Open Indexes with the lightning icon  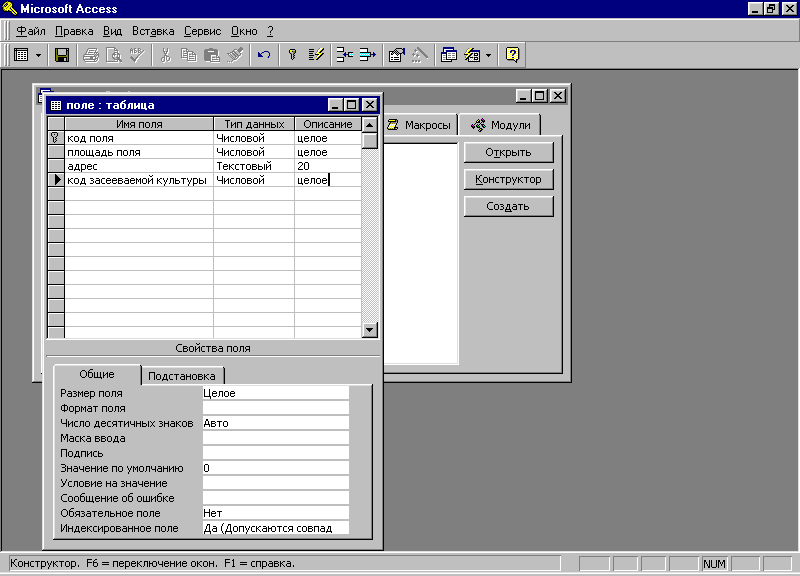(x=316, y=55)
